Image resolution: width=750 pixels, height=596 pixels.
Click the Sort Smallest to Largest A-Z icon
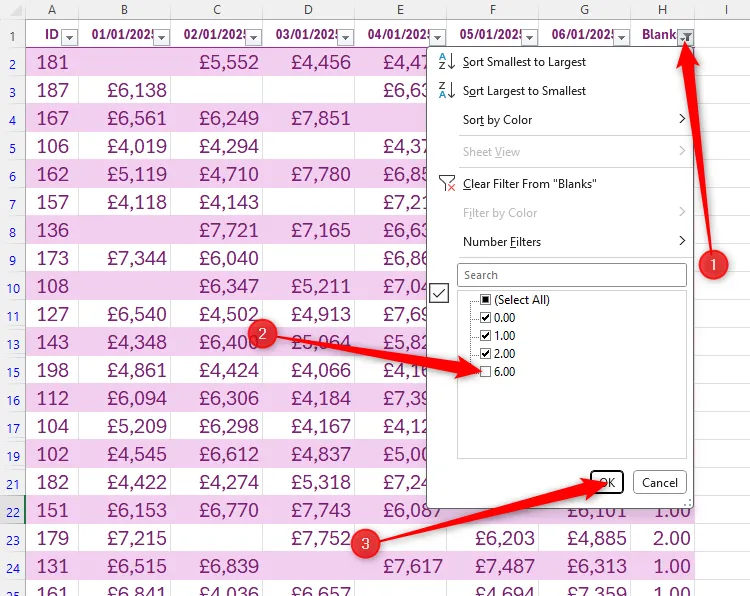coord(446,62)
